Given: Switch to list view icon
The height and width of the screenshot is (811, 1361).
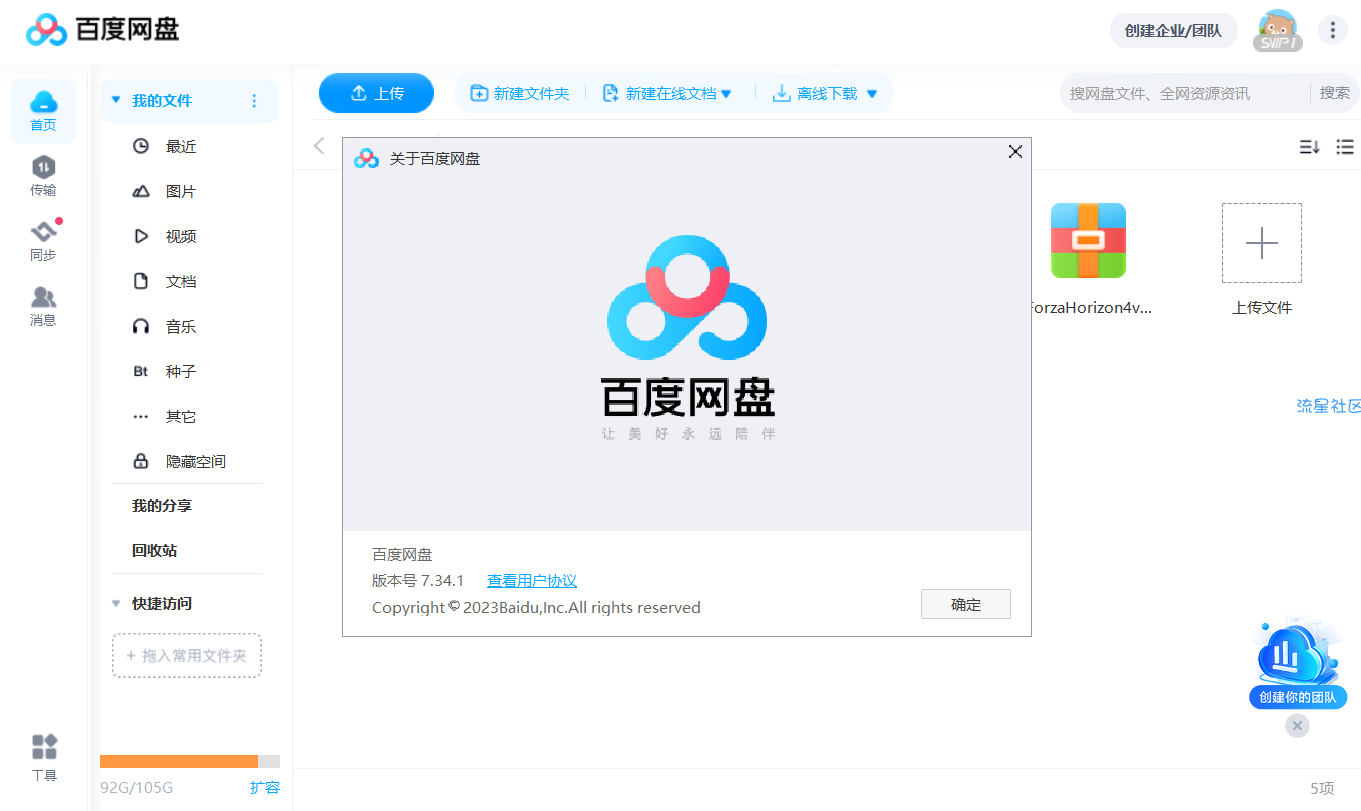Looking at the screenshot, I should (1345, 147).
